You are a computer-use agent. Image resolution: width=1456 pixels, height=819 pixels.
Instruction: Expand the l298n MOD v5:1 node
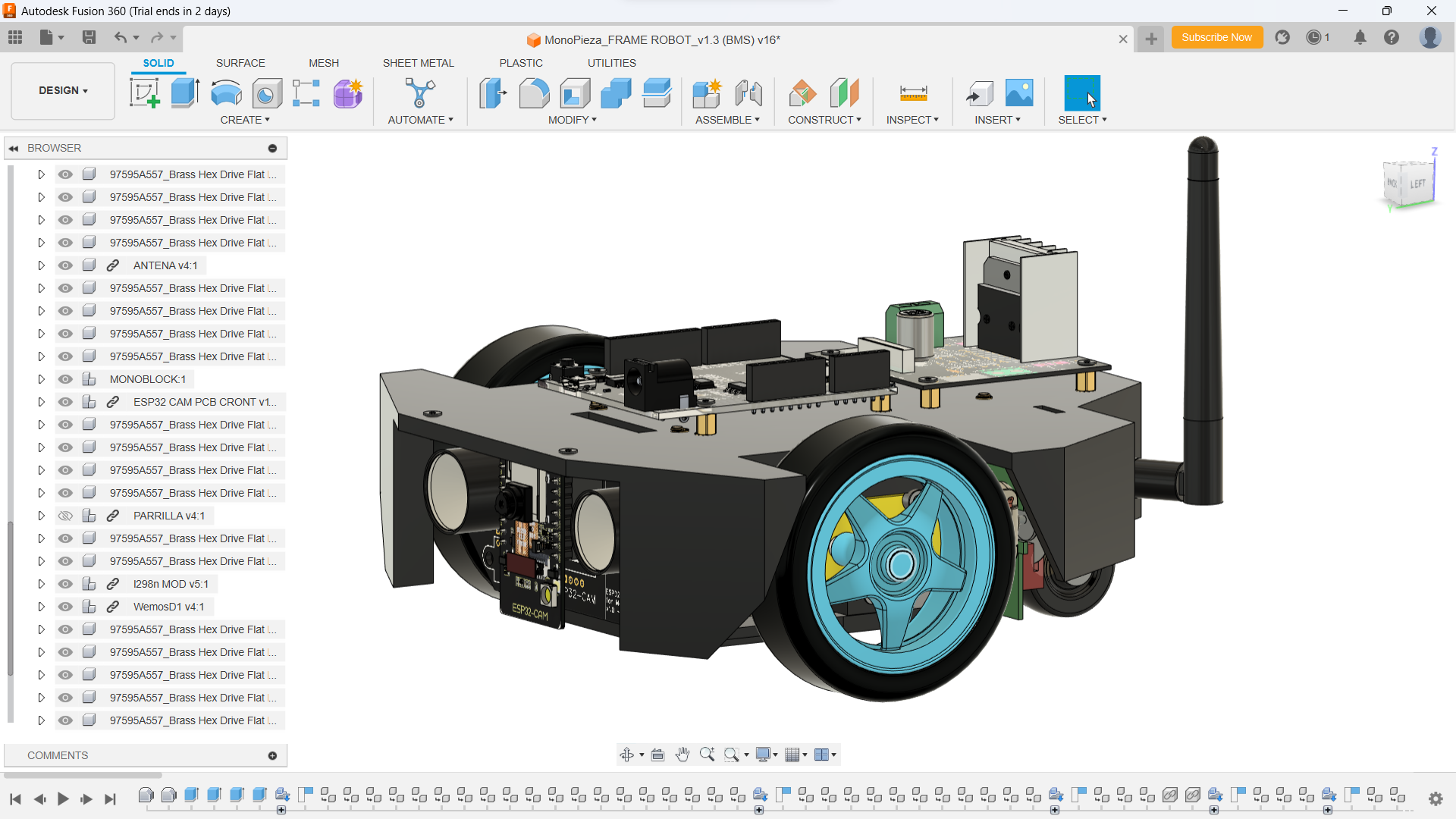[x=41, y=583]
